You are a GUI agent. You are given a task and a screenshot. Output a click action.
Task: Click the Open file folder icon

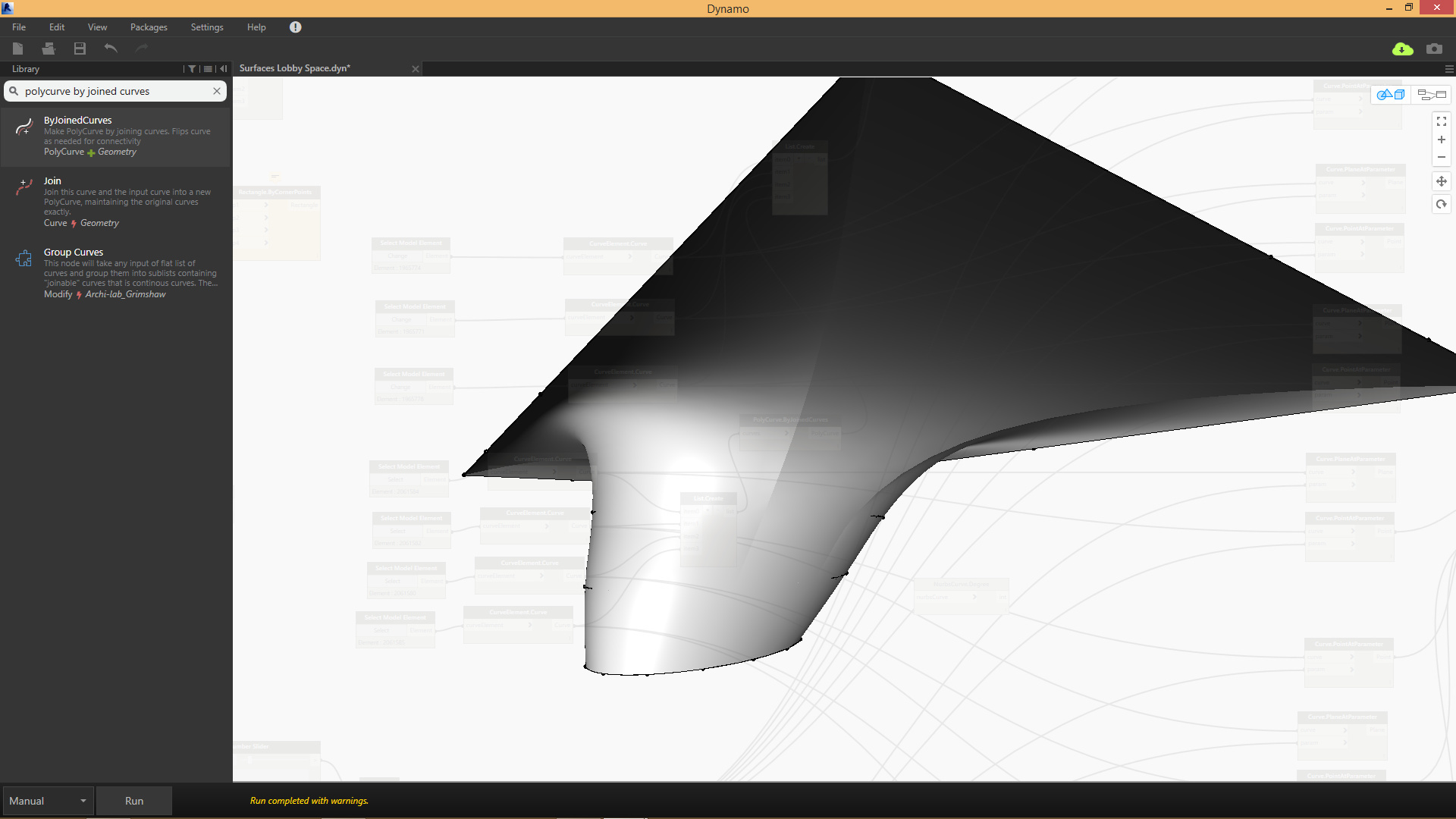49,49
